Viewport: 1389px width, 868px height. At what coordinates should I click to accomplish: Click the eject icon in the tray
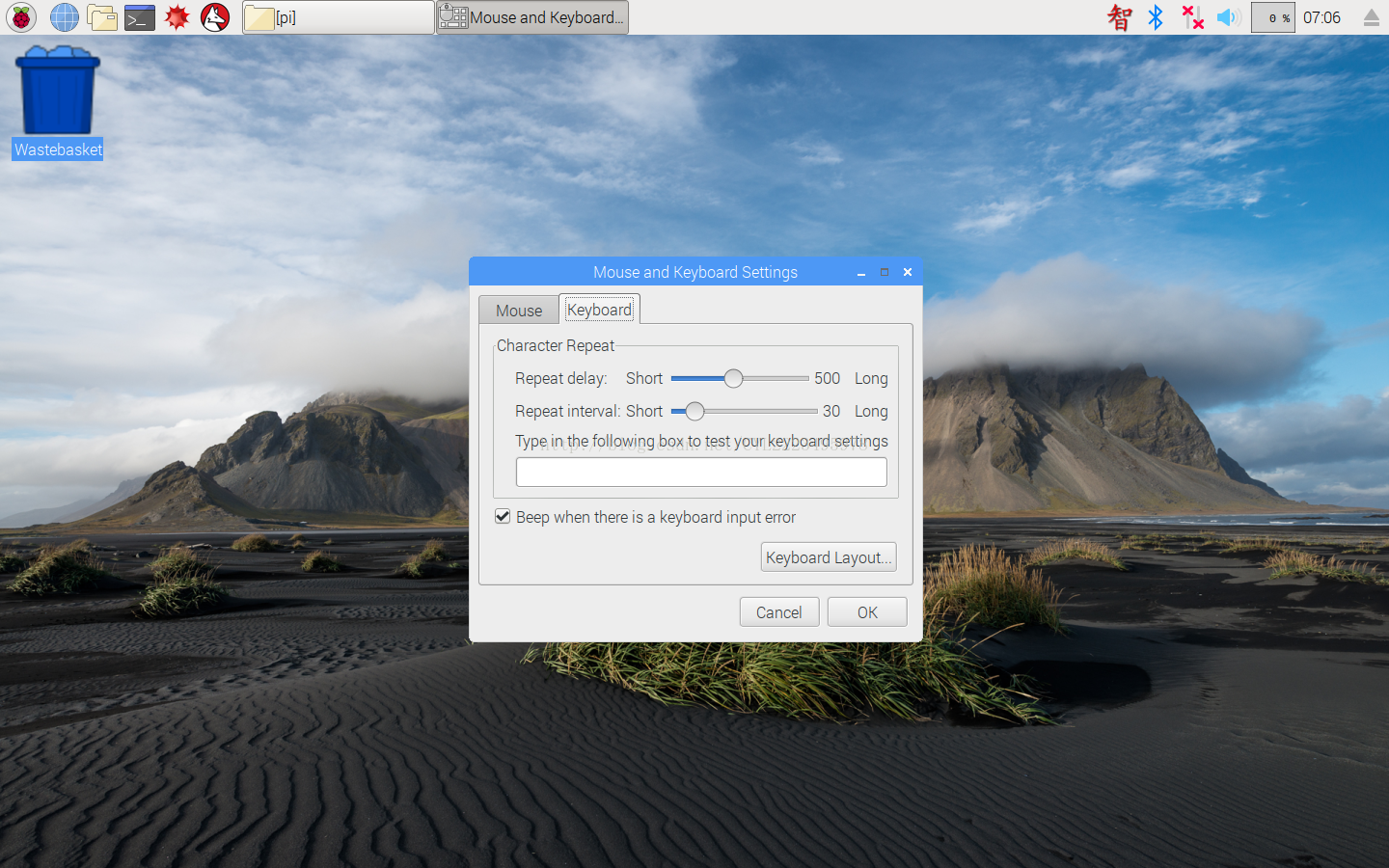(1372, 17)
